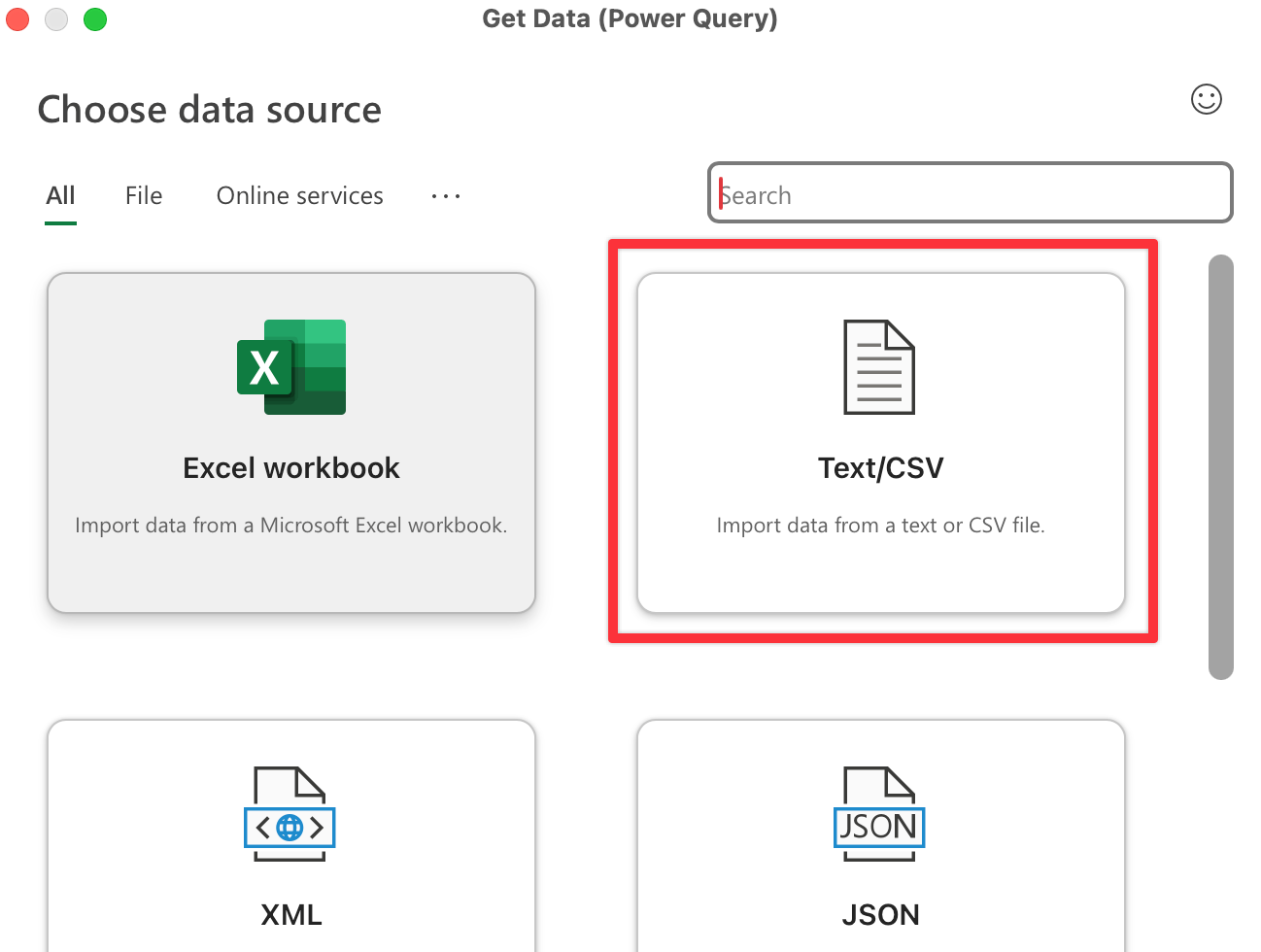
Task: Zoom the window with green button
Action: click(x=95, y=18)
